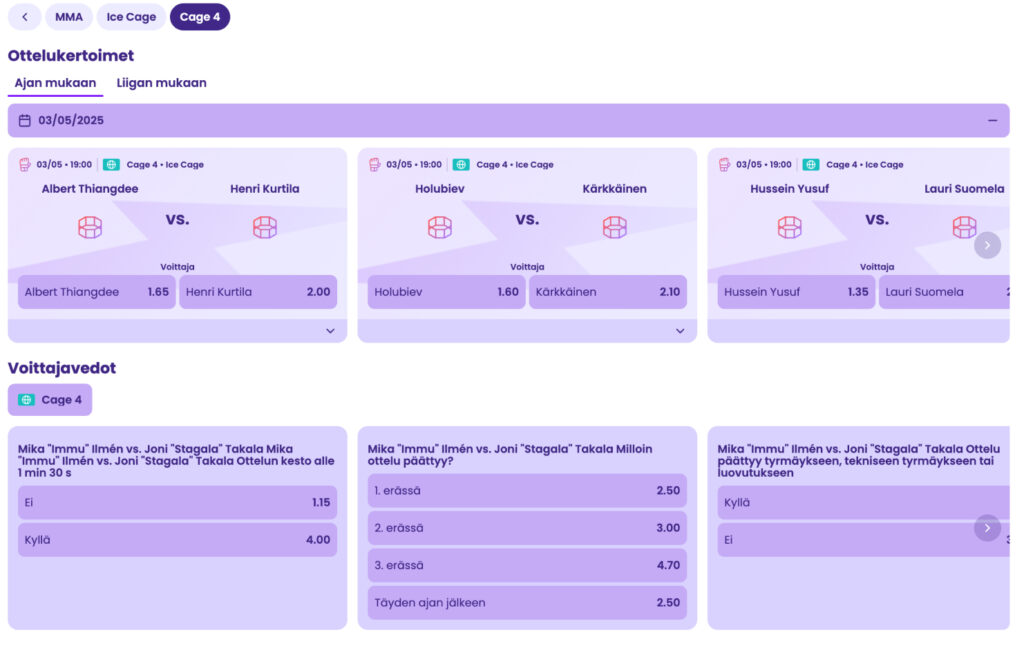The width and height of the screenshot is (1024, 657).
Task: Click Hussein Yusuf's cage fighter icon
Action: coord(790,228)
